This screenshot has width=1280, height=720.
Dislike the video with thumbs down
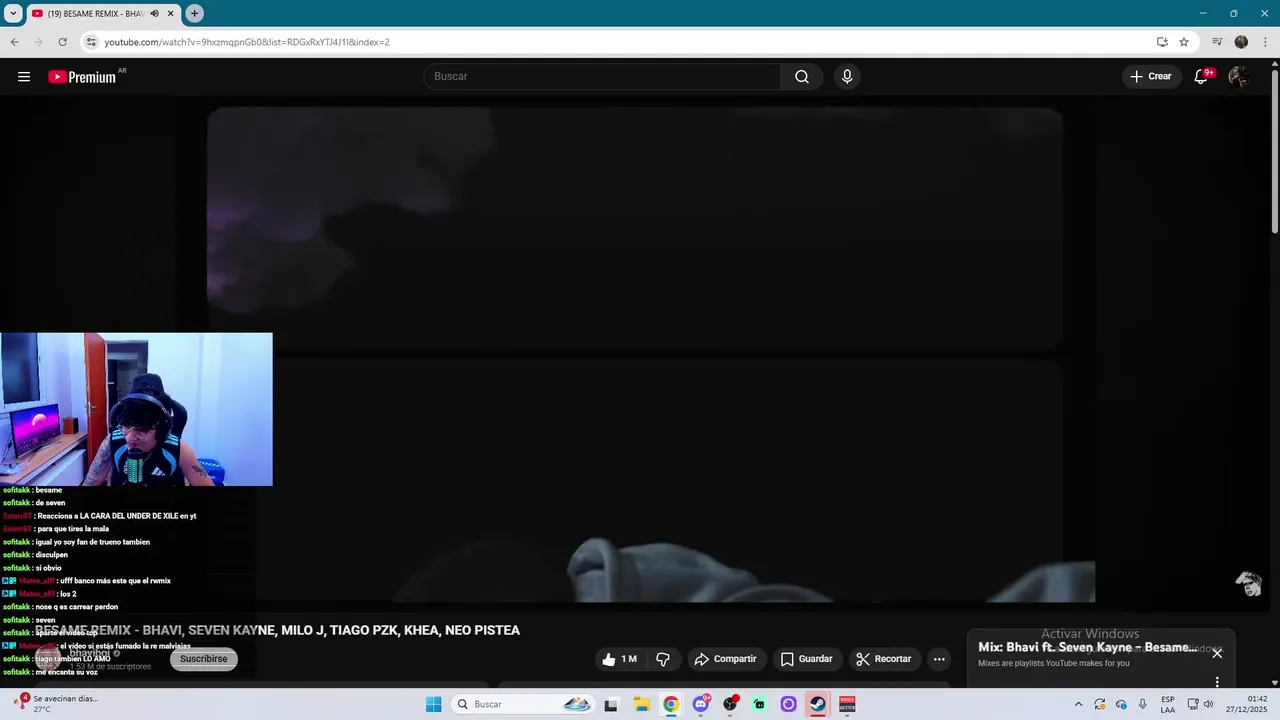tap(662, 659)
